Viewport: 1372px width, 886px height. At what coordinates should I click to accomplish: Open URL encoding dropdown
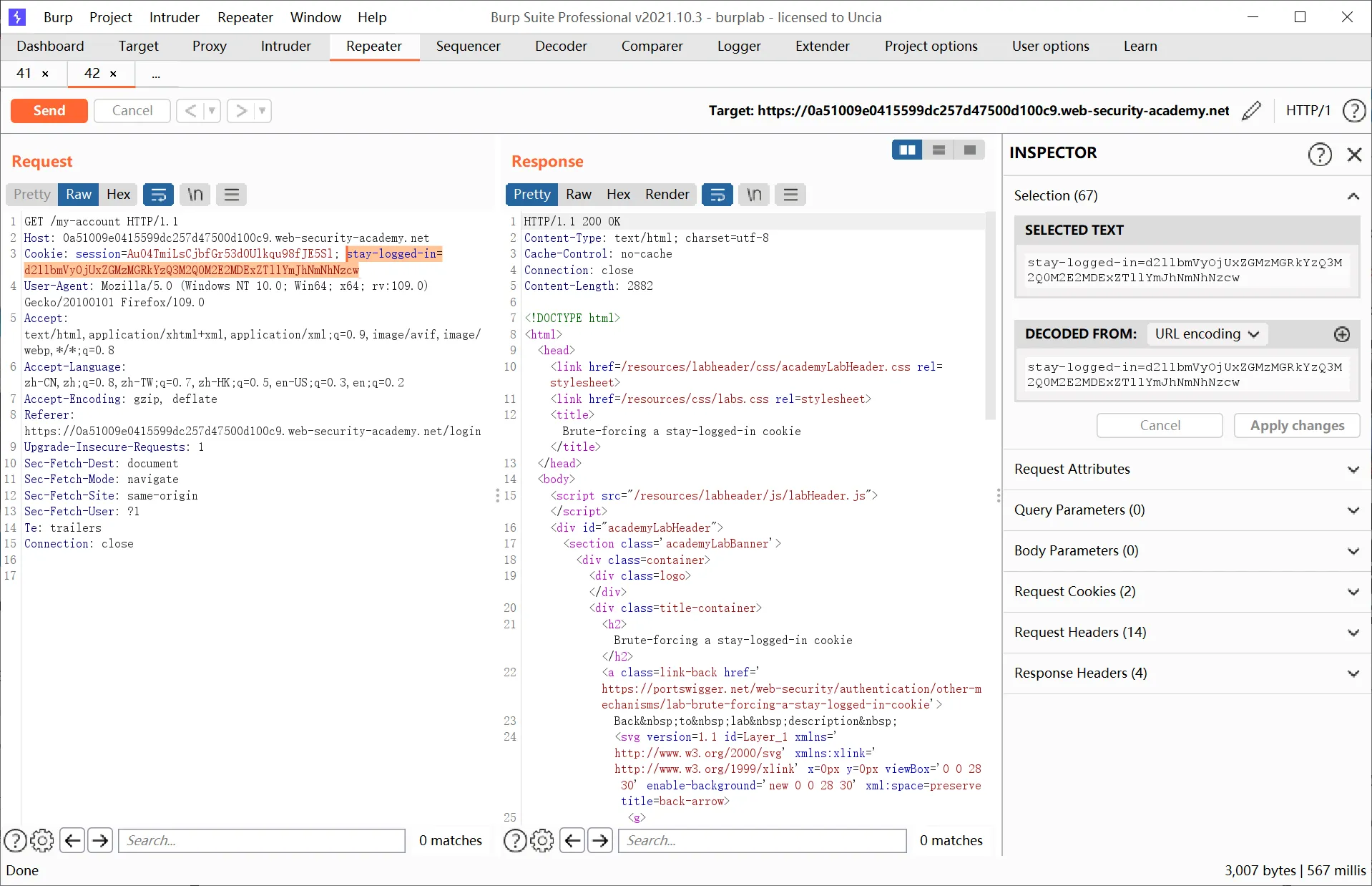pos(1207,334)
